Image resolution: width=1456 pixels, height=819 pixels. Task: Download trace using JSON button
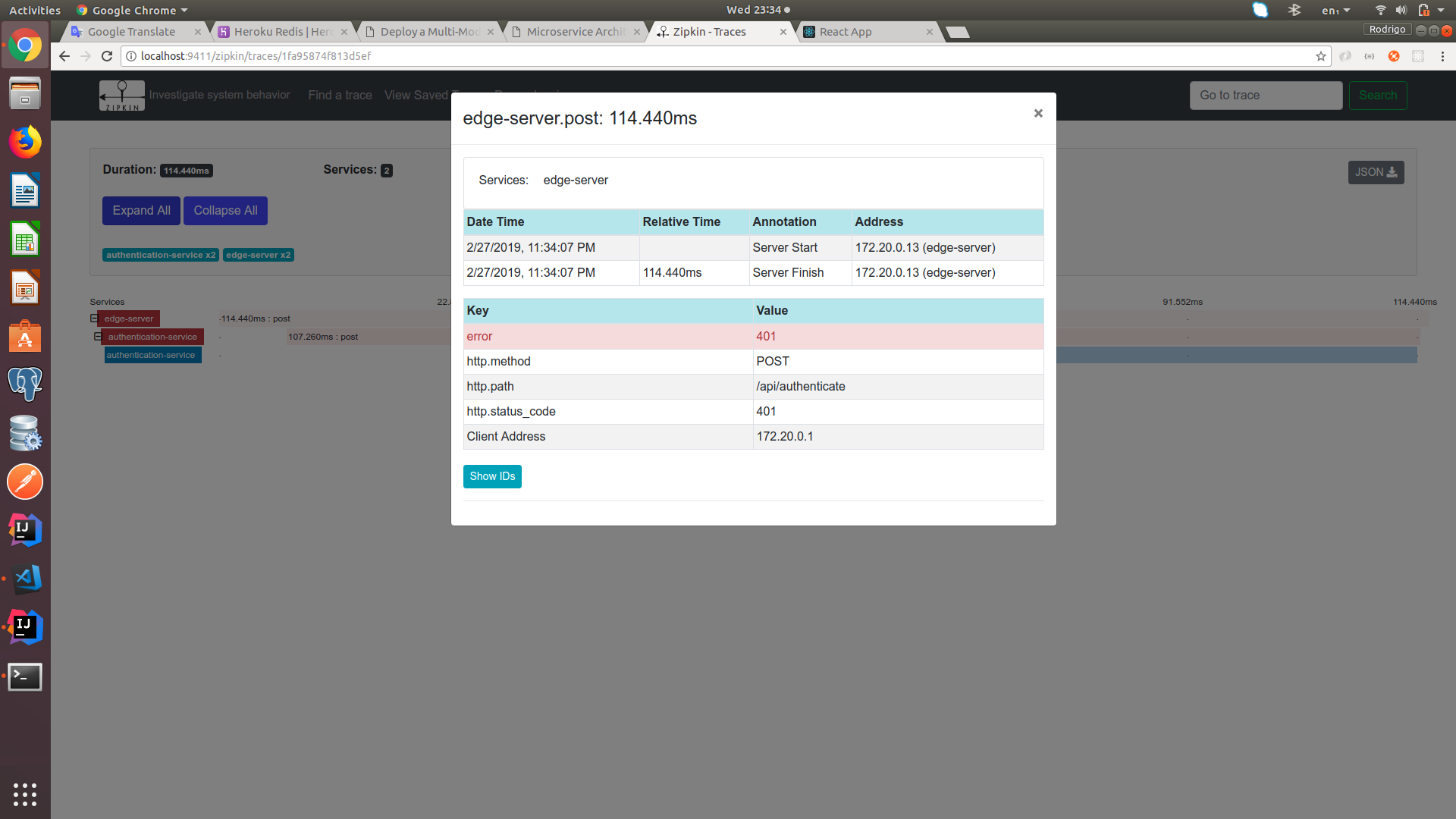[x=1376, y=172]
